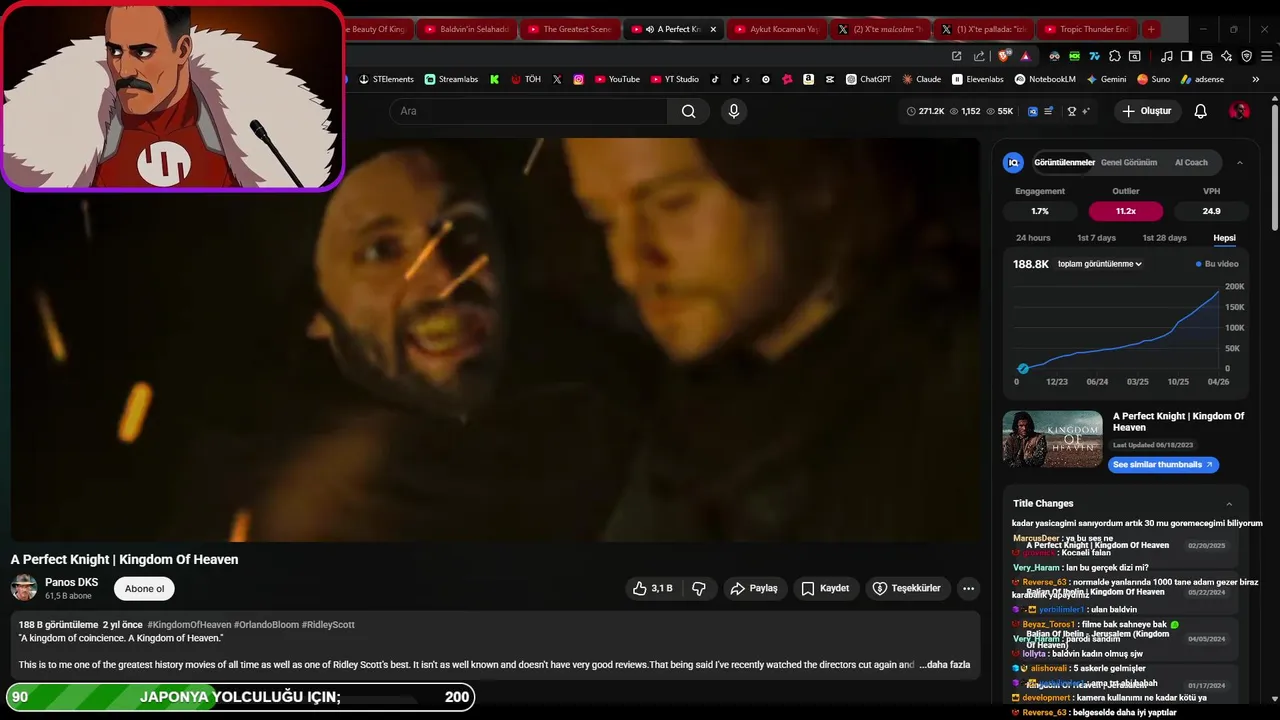Show hidden bookmarks overflow chevron

pos(1255,79)
